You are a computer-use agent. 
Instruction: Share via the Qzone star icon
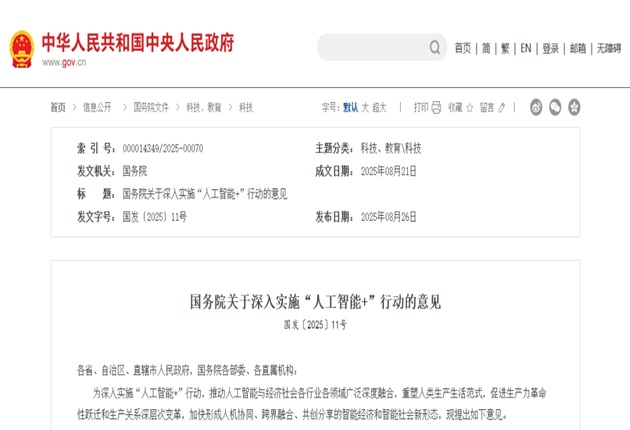[572, 107]
